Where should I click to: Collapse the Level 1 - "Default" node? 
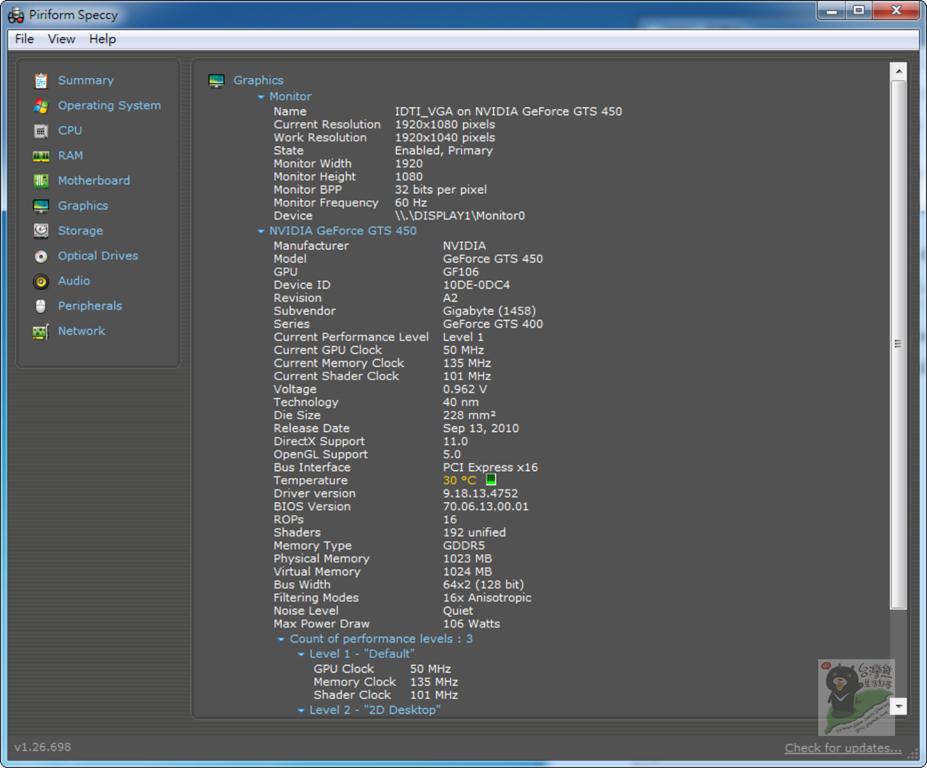point(301,654)
